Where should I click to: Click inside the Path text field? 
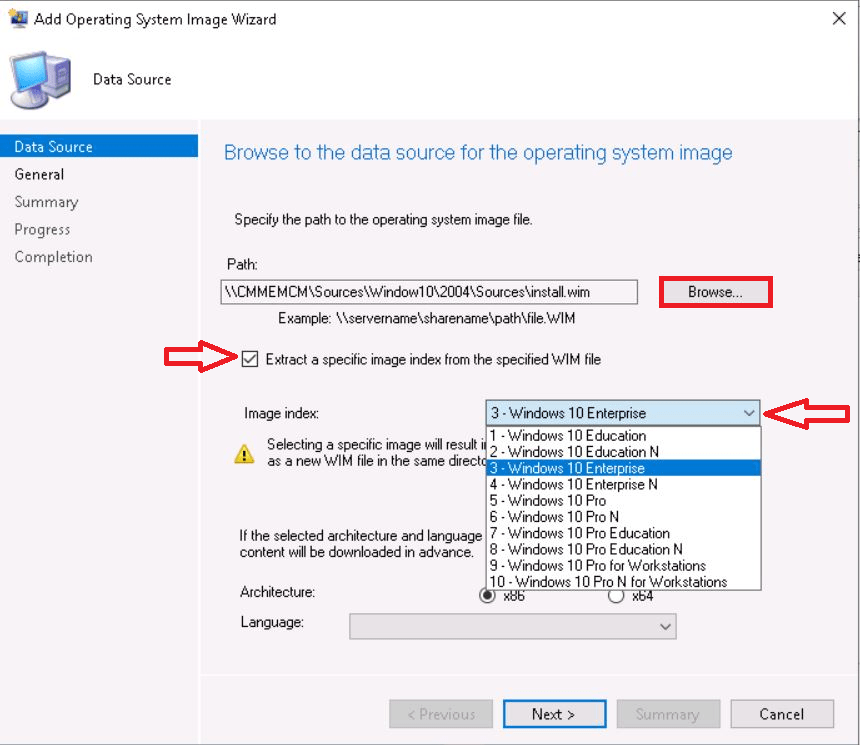(x=428, y=291)
